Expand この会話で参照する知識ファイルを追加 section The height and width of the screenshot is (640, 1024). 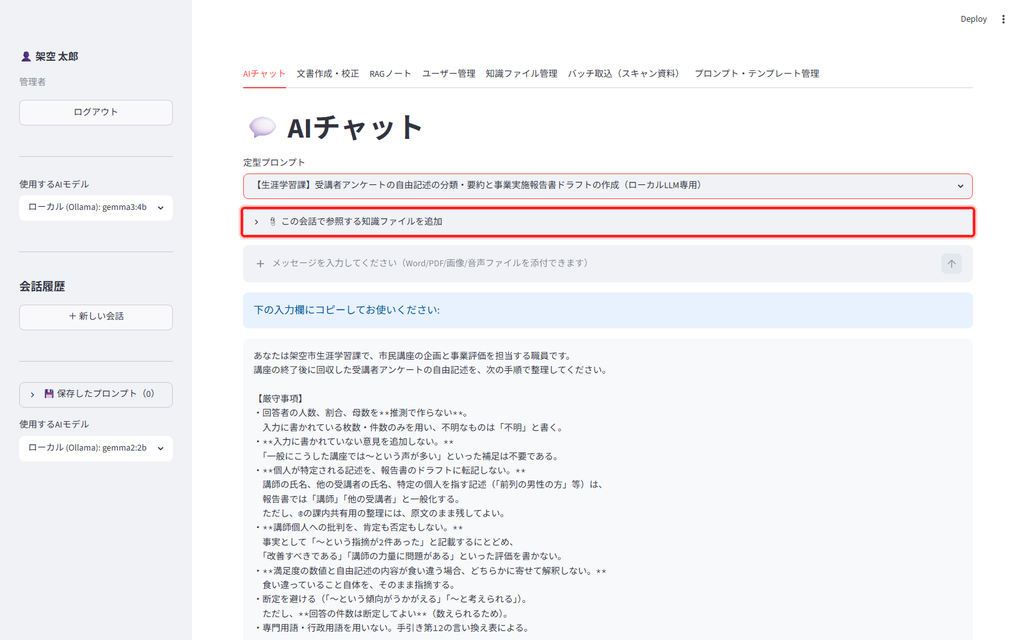coord(607,222)
